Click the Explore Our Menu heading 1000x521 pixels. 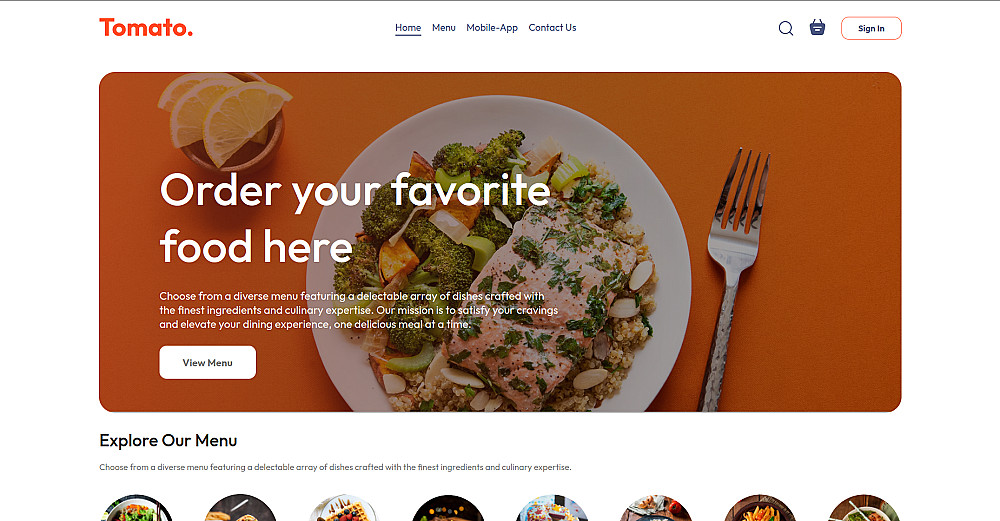coord(168,441)
